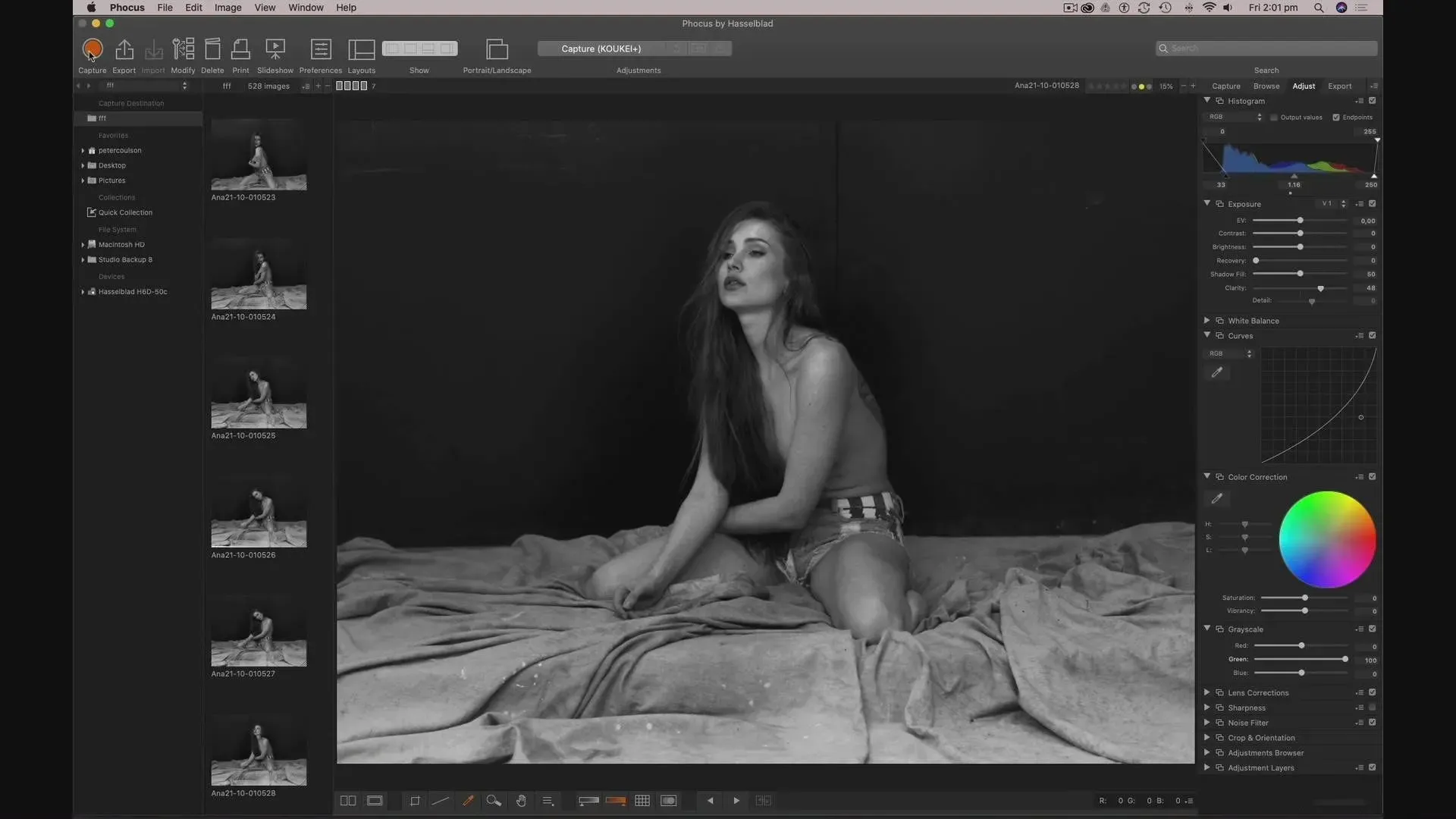The image size is (1456, 819).
Task: Click the orange Capture button
Action: tap(93, 49)
